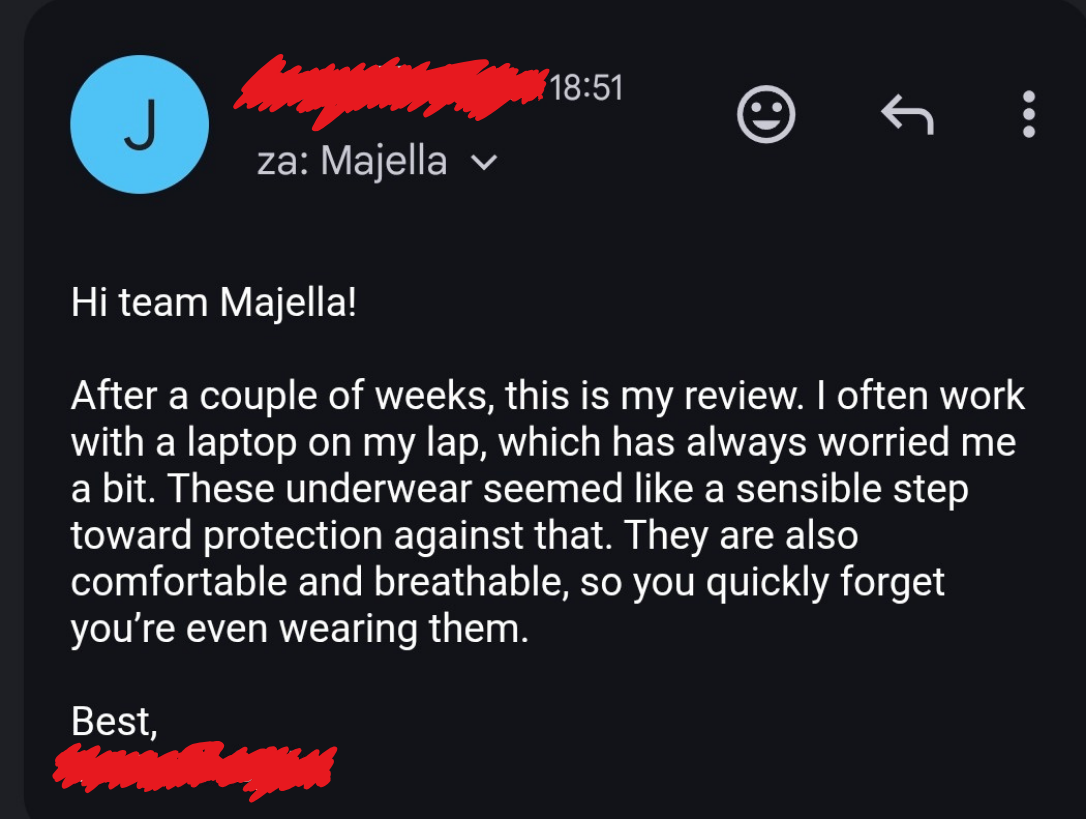Expand recipient details chevron beside Majella
Viewport: 1087px width, 819px height.
coord(483,162)
